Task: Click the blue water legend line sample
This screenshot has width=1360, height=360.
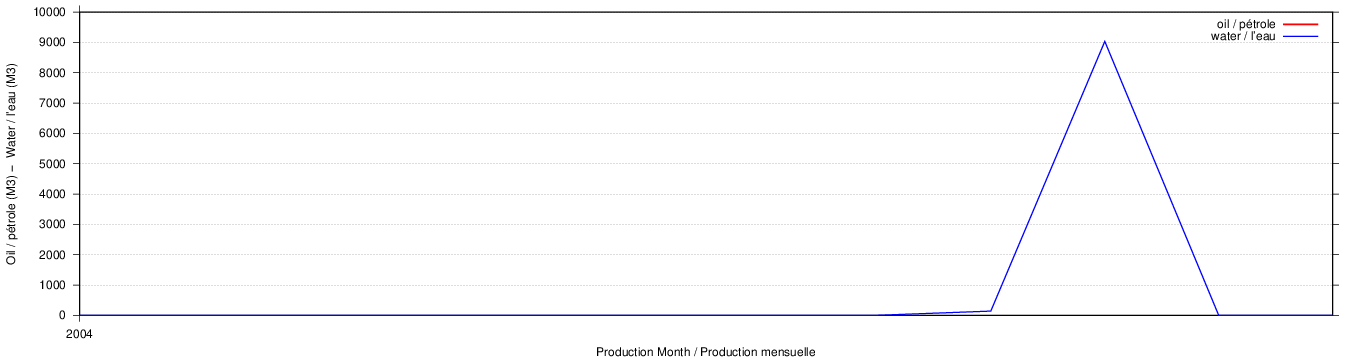Action: pos(1301,36)
